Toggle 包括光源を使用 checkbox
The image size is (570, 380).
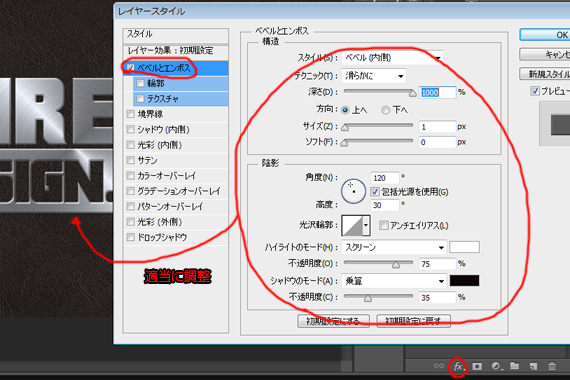point(375,192)
